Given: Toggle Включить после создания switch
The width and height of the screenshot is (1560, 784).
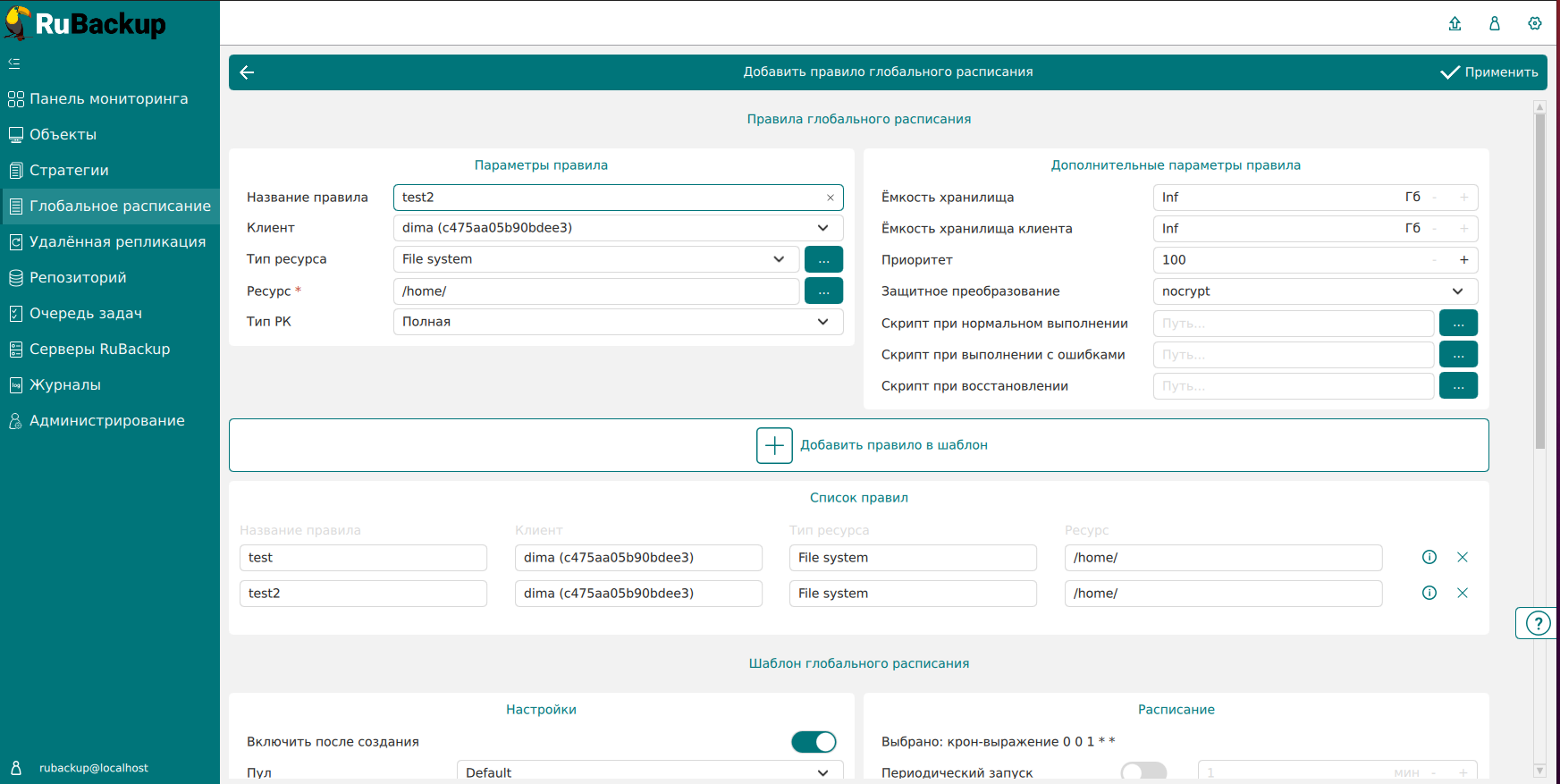Looking at the screenshot, I should [x=814, y=742].
